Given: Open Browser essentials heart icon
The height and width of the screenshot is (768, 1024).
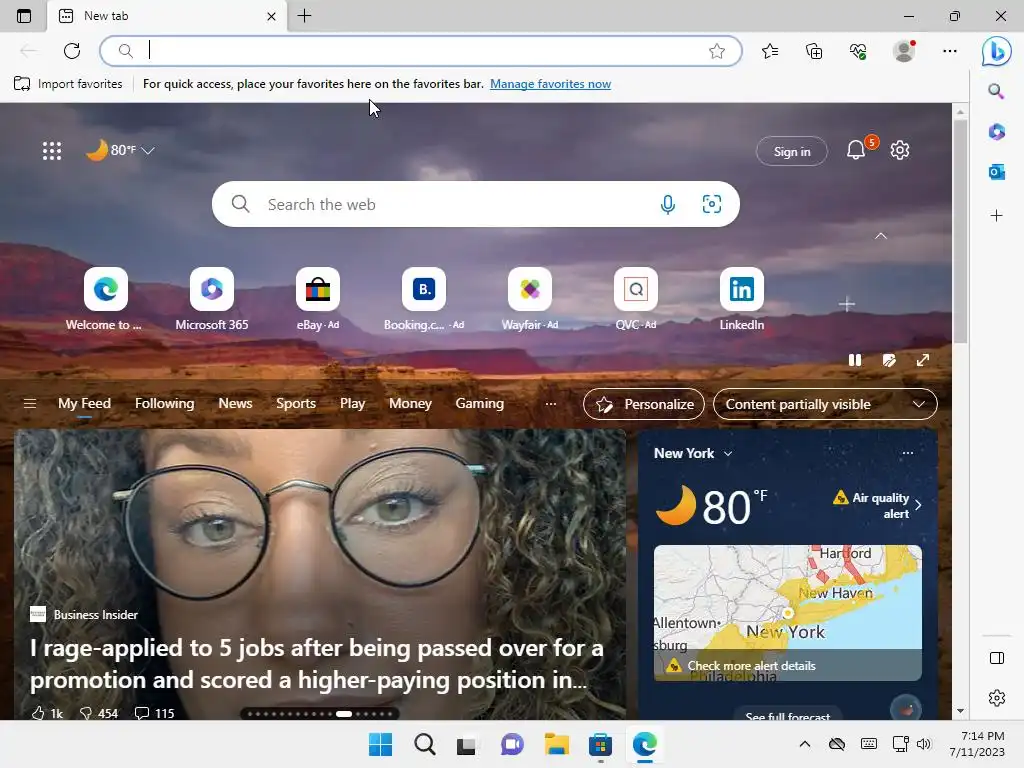Looking at the screenshot, I should coord(858,51).
